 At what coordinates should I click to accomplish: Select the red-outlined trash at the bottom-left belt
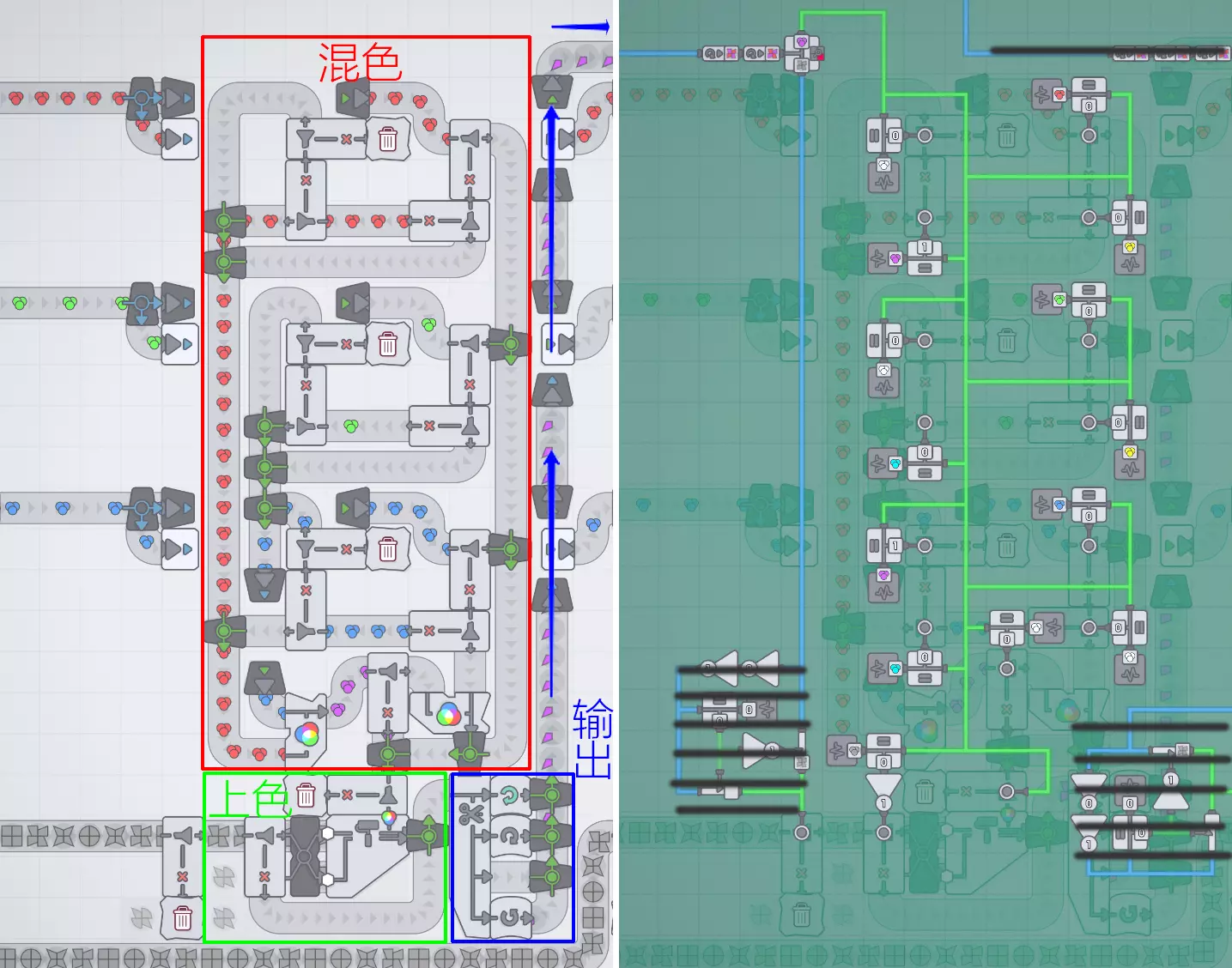pyautogui.click(x=182, y=917)
